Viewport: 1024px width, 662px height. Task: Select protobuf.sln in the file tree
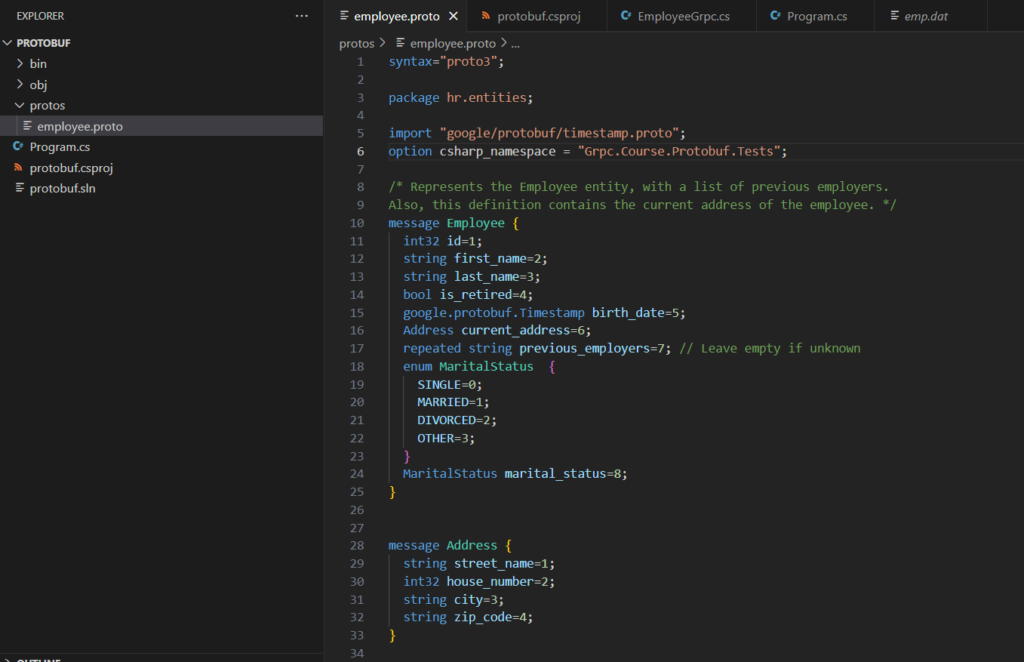click(x=63, y=189)
